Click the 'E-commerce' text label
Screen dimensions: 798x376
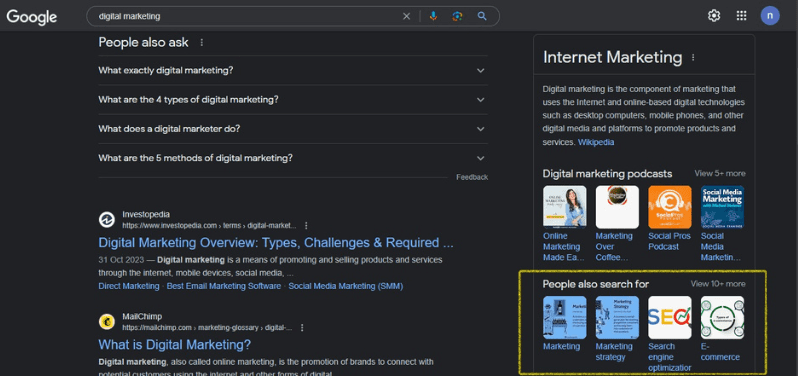pos(720,352)
